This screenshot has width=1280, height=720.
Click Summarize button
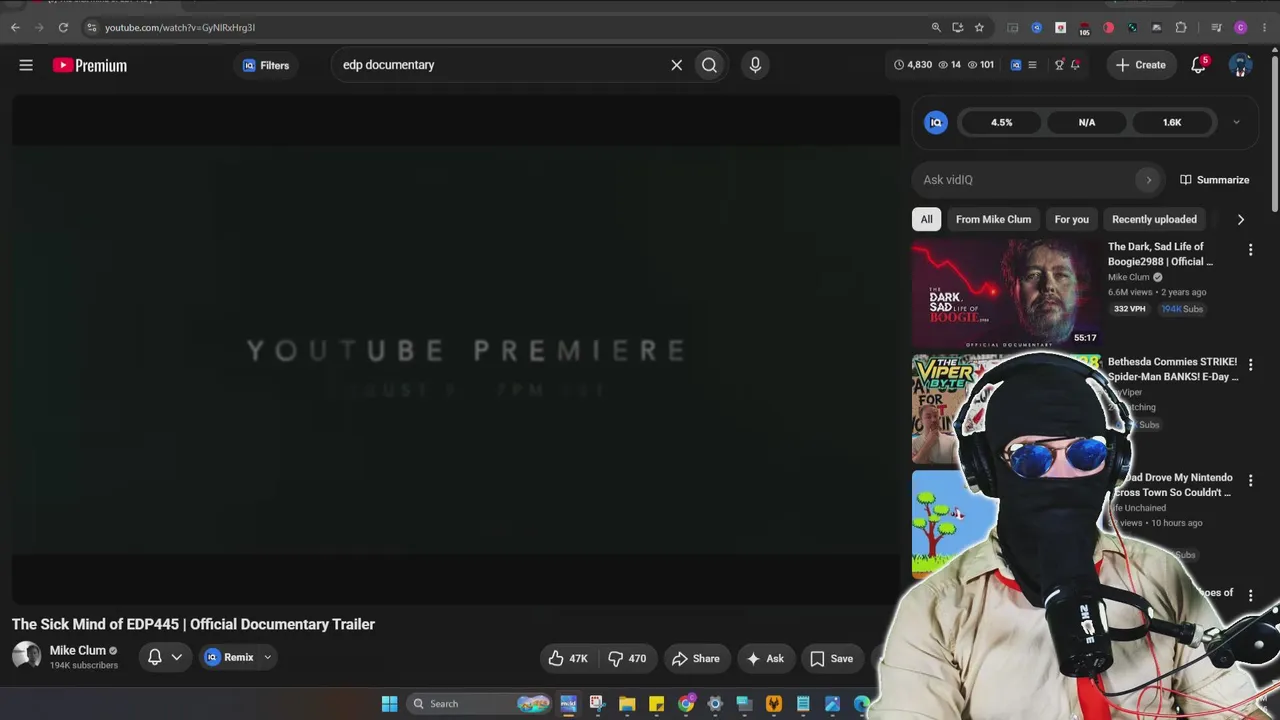[1215, 180]
